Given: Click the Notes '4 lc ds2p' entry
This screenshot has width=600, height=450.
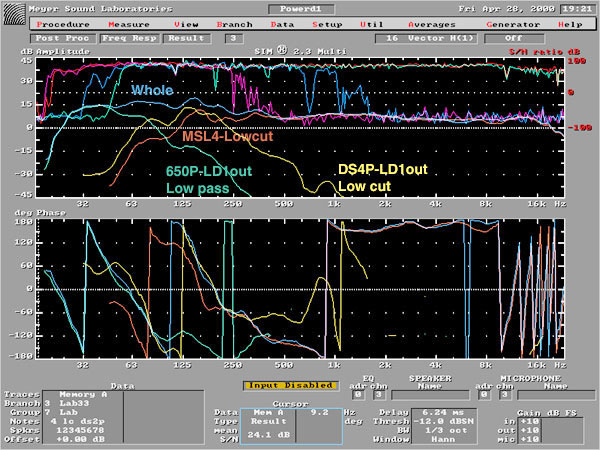Looking at the screenshot, I should [x=77, y=421].
